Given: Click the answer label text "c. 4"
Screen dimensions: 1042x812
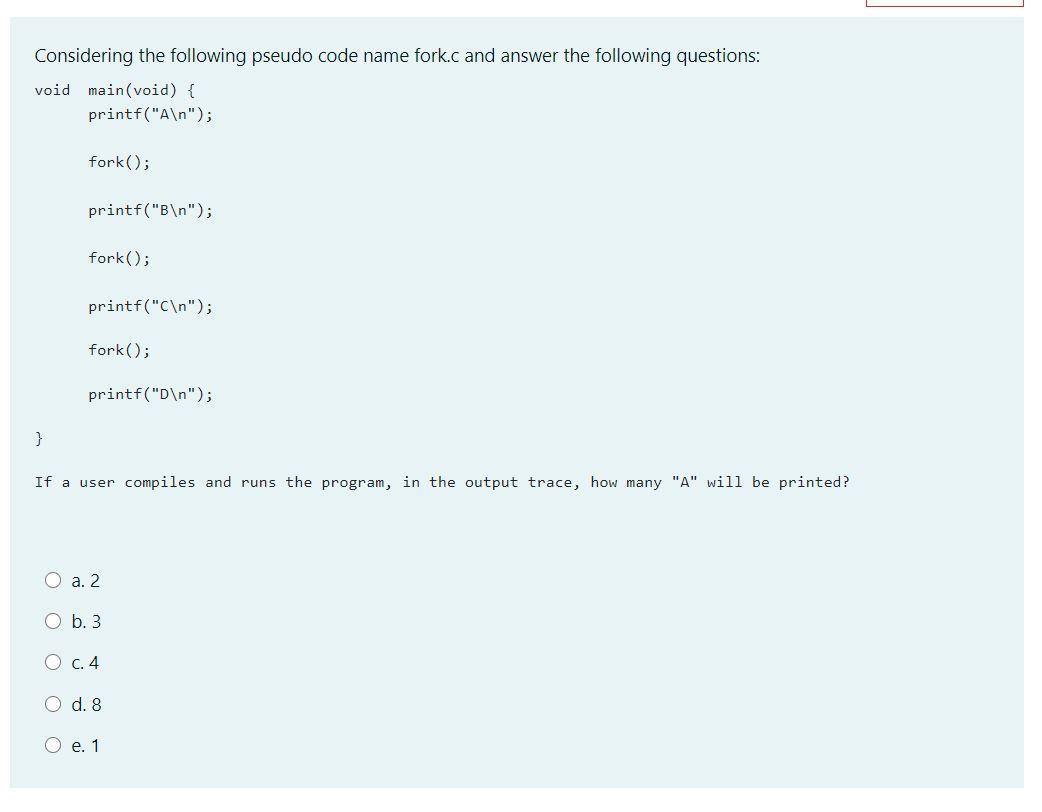Looking at the screenshot, I should [84, 662].
